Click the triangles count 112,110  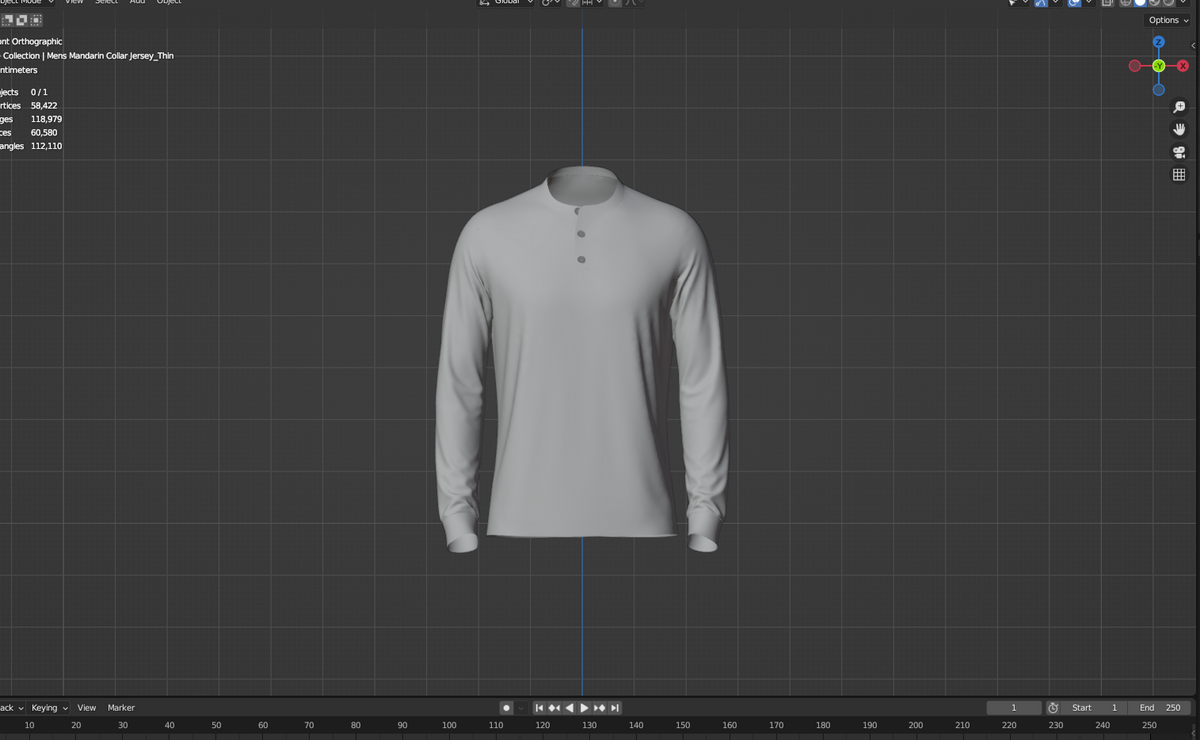[x=46, y=146]
